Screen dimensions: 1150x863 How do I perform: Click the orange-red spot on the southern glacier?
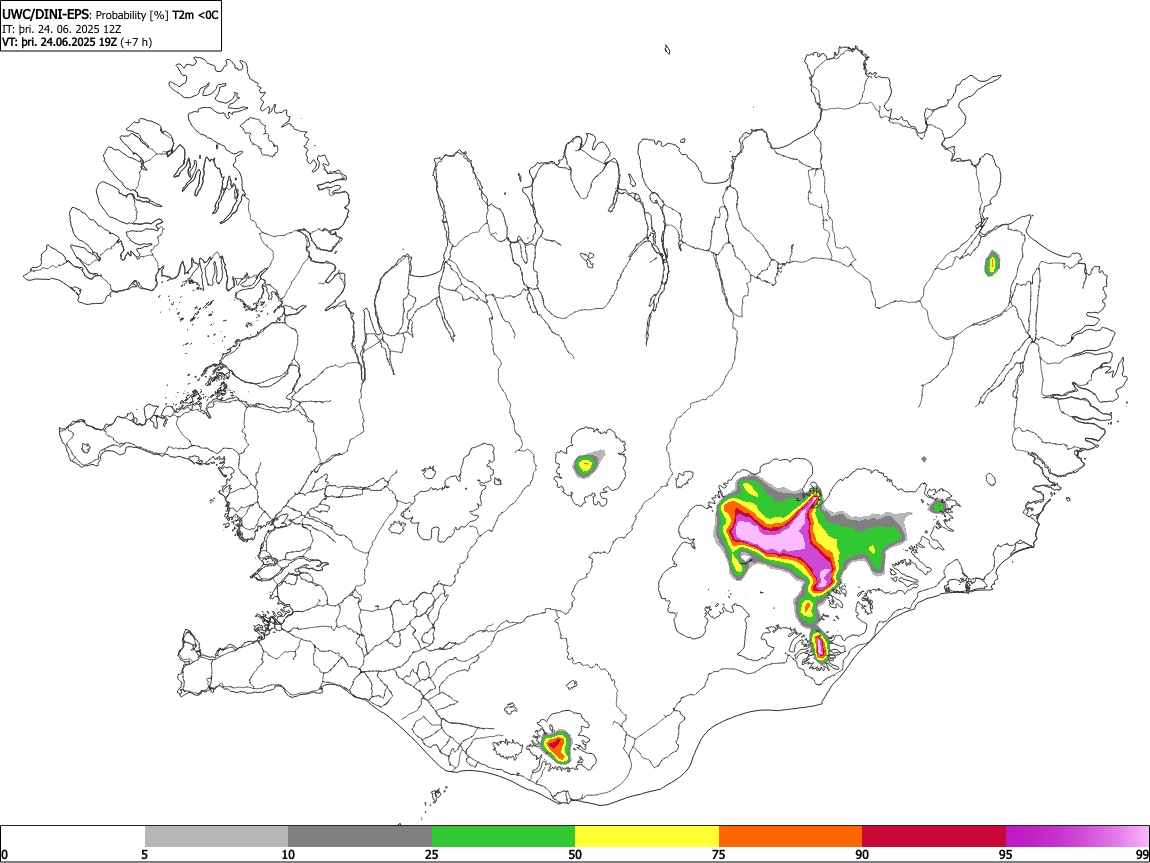coord(556,746)
